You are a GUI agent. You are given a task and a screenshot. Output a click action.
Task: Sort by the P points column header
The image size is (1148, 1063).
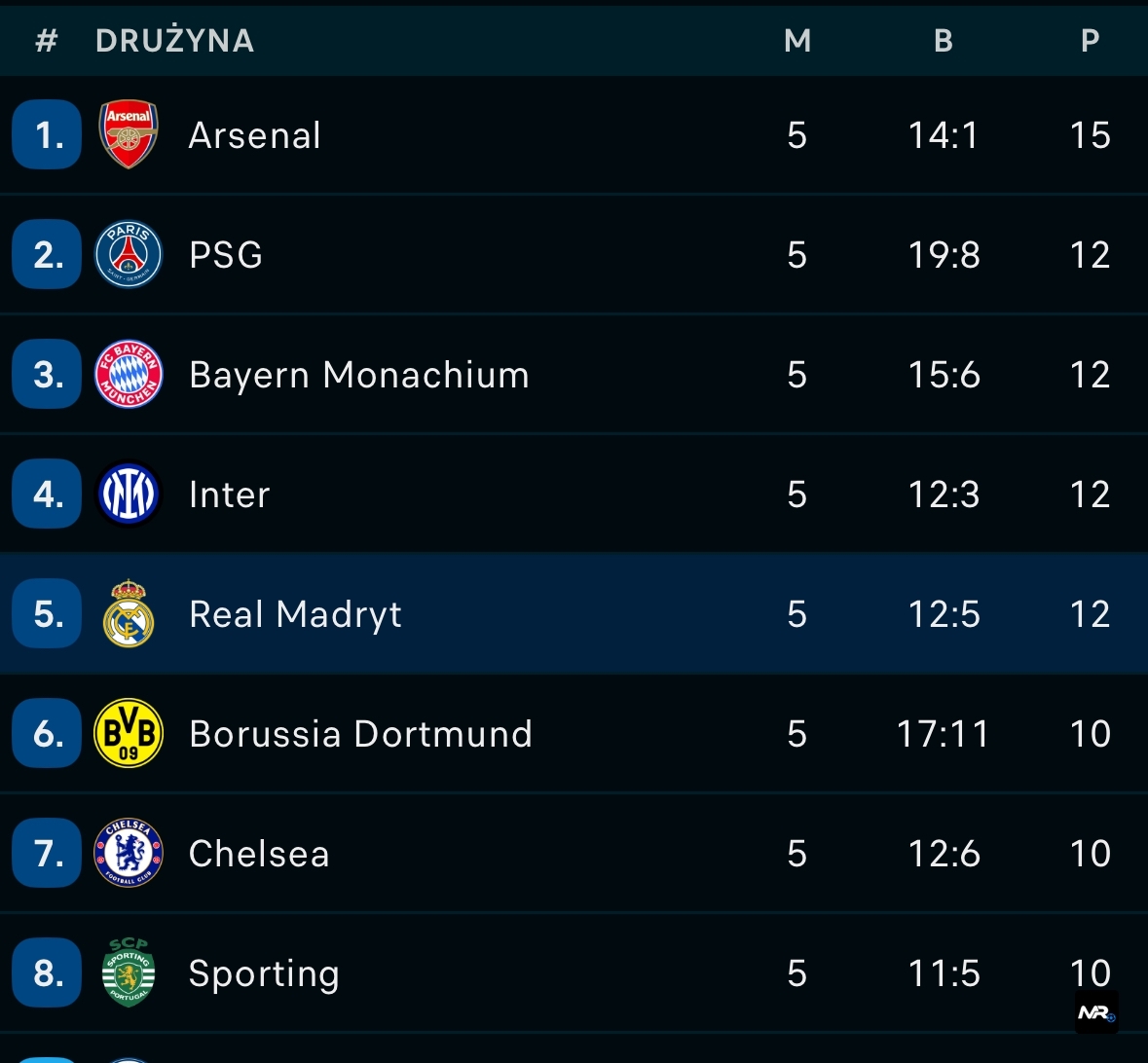(1090, 40)
